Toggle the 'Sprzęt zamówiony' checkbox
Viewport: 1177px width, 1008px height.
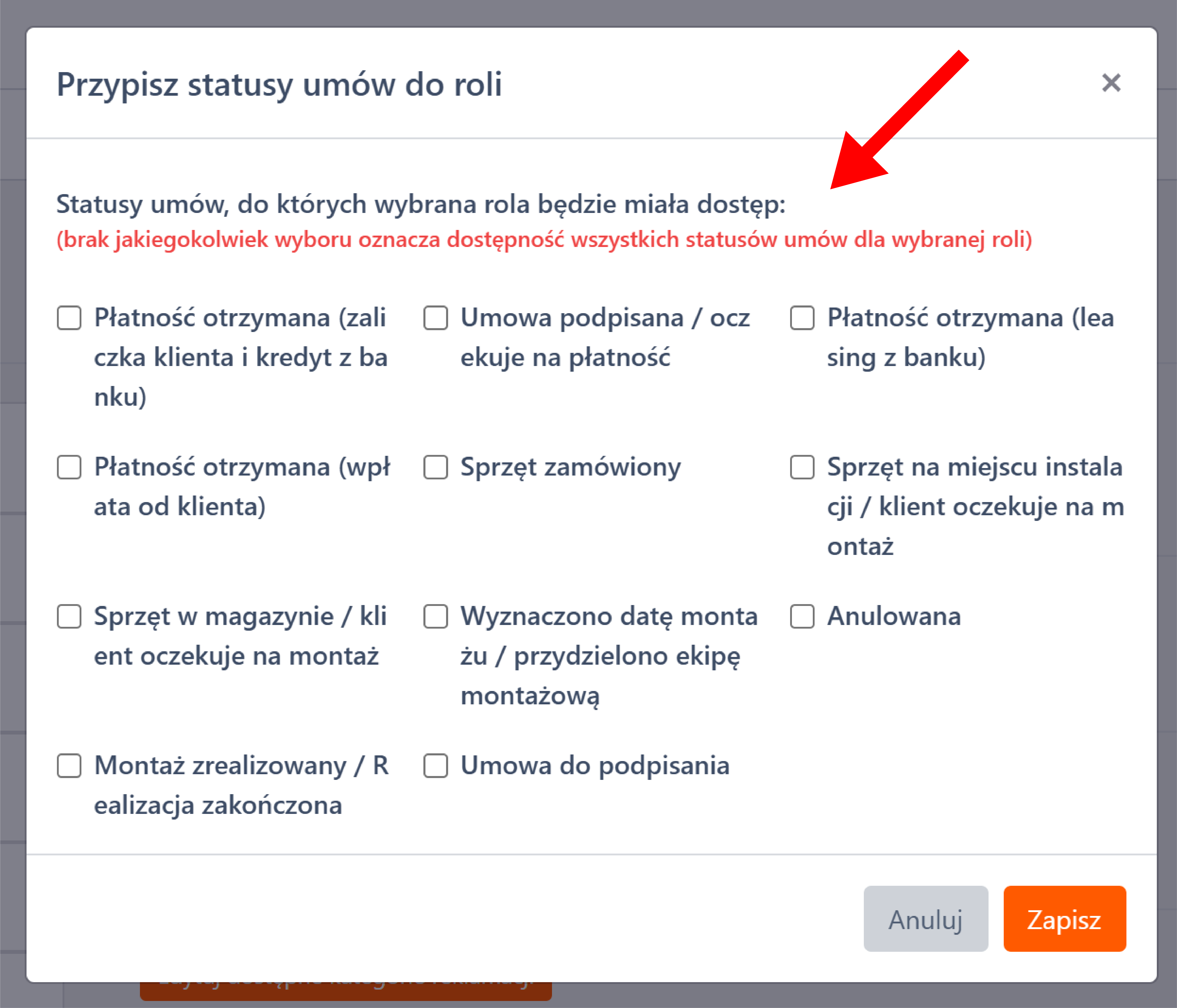436,467
